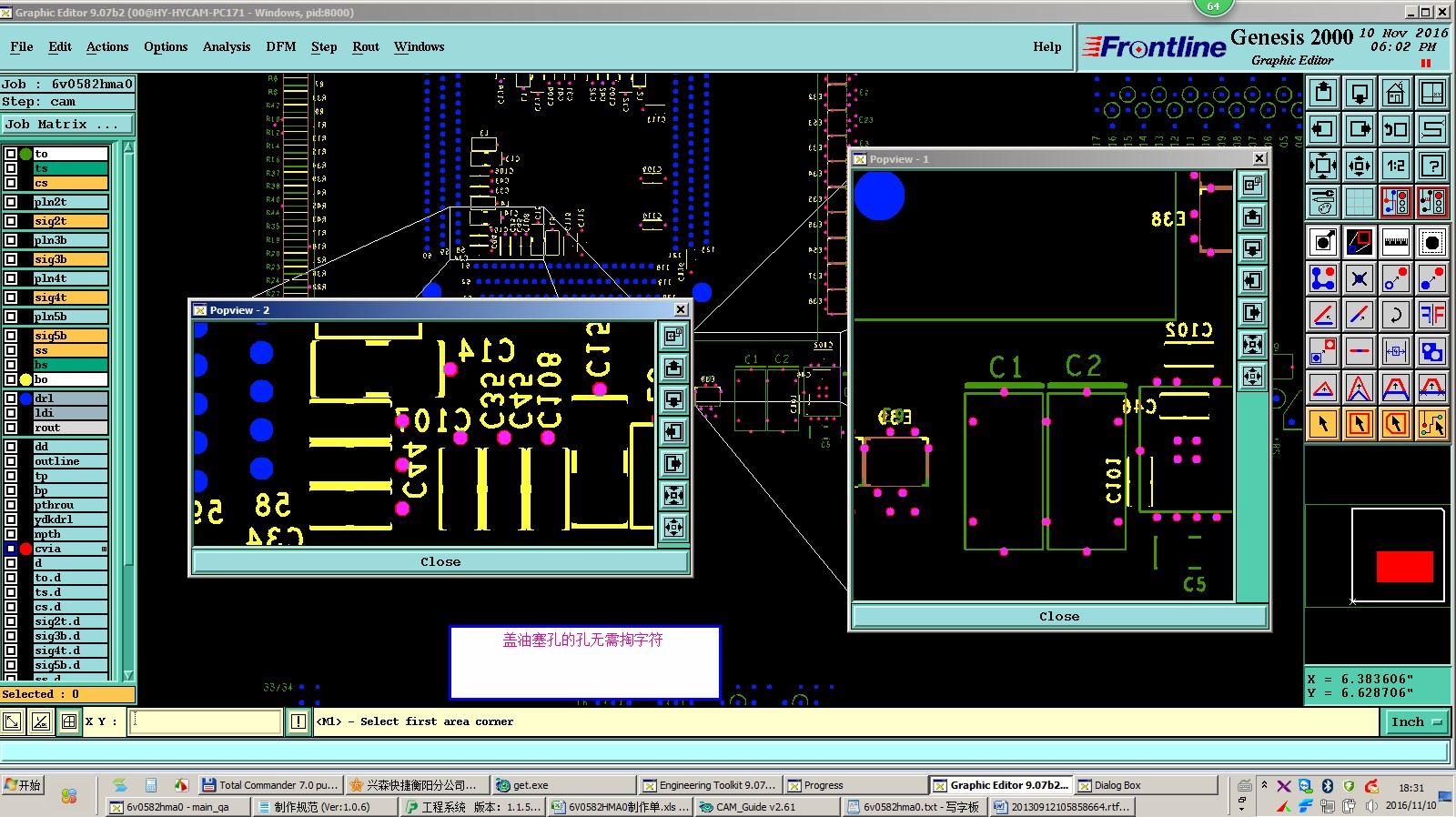This screenshot has height=817, width=1456.
Task: Open the help question mark tool
Action: pos(1432,166)
